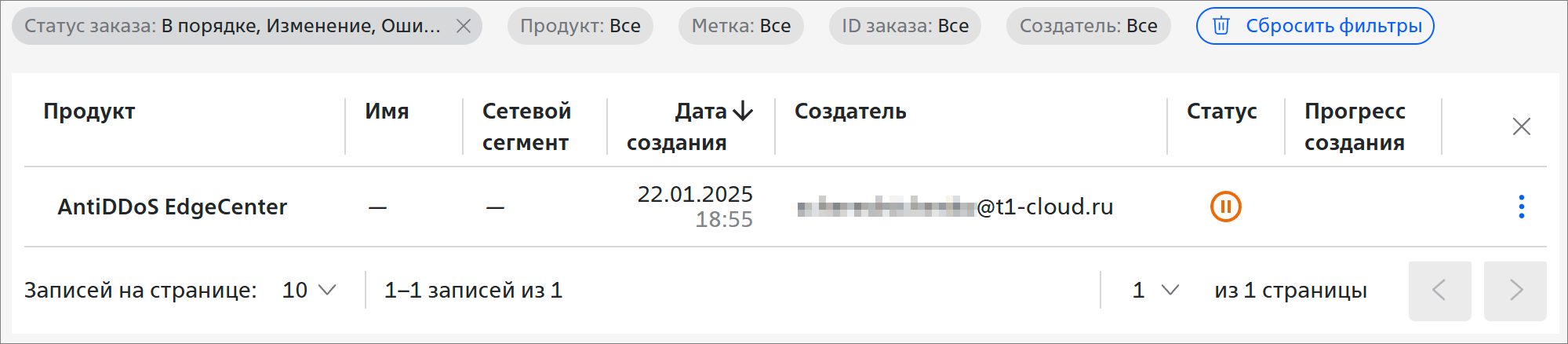The image size is (1568, 344).
Task: Open the Создатель: Все filter
Action: [1088, 26]
